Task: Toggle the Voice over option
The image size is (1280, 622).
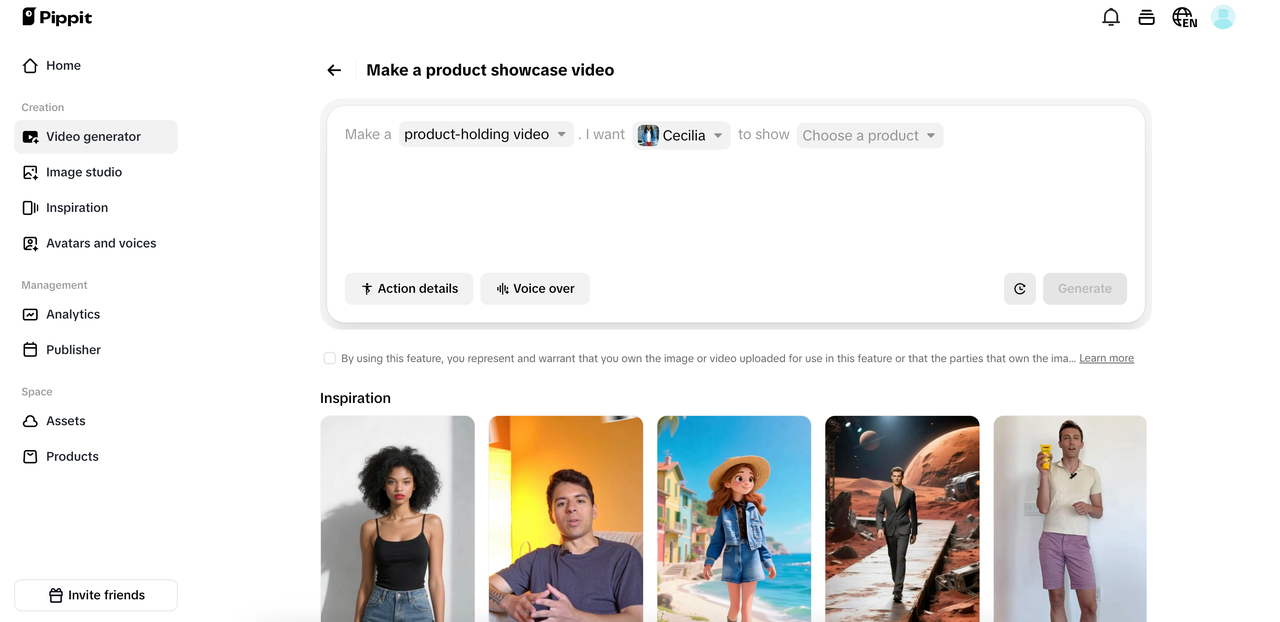Action: 535,288
